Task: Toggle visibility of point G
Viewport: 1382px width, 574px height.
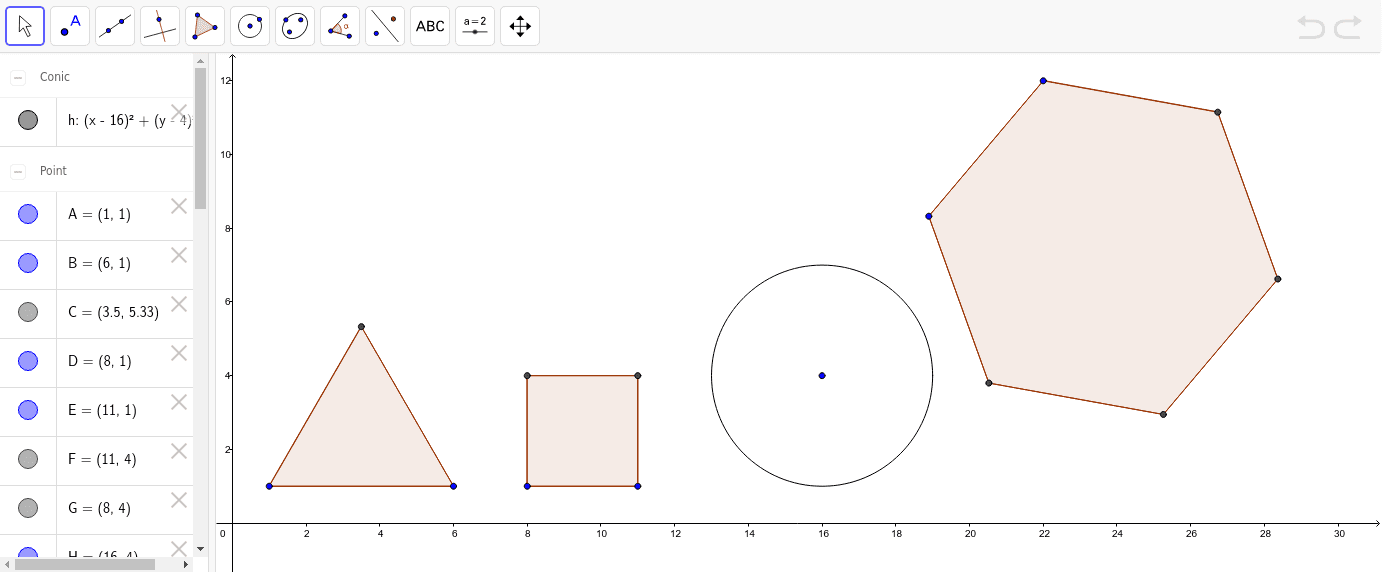Action: pyautogui.click(x=28, y=508)
